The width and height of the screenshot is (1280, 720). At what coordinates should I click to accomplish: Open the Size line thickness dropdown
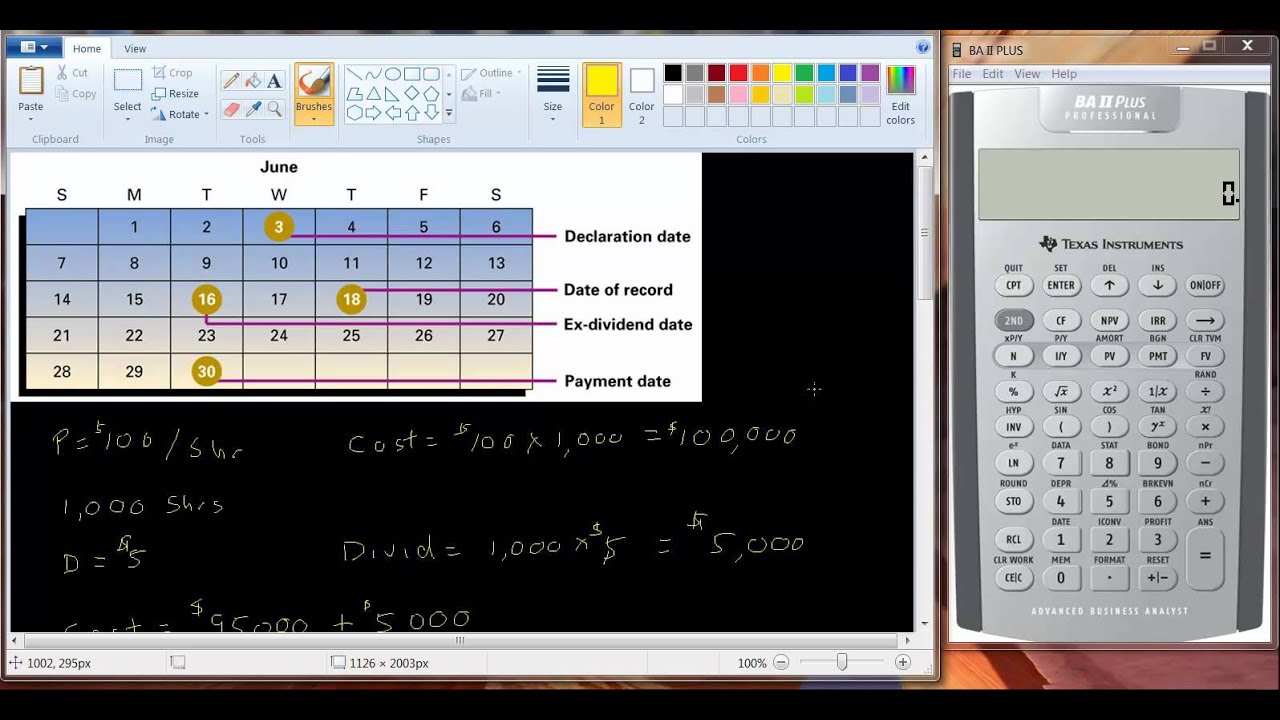[x=553, y=96]
